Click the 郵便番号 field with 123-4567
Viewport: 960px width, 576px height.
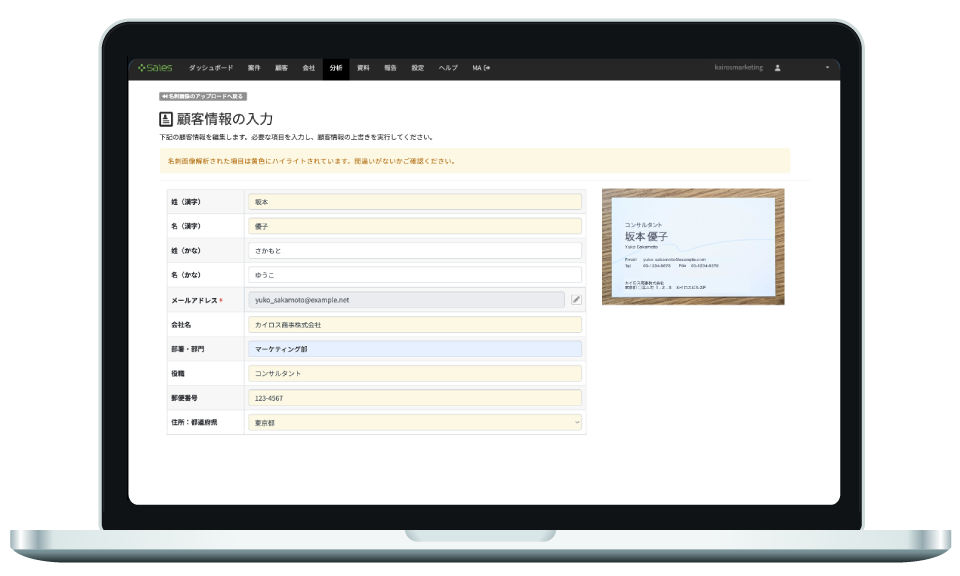[414, 398]
